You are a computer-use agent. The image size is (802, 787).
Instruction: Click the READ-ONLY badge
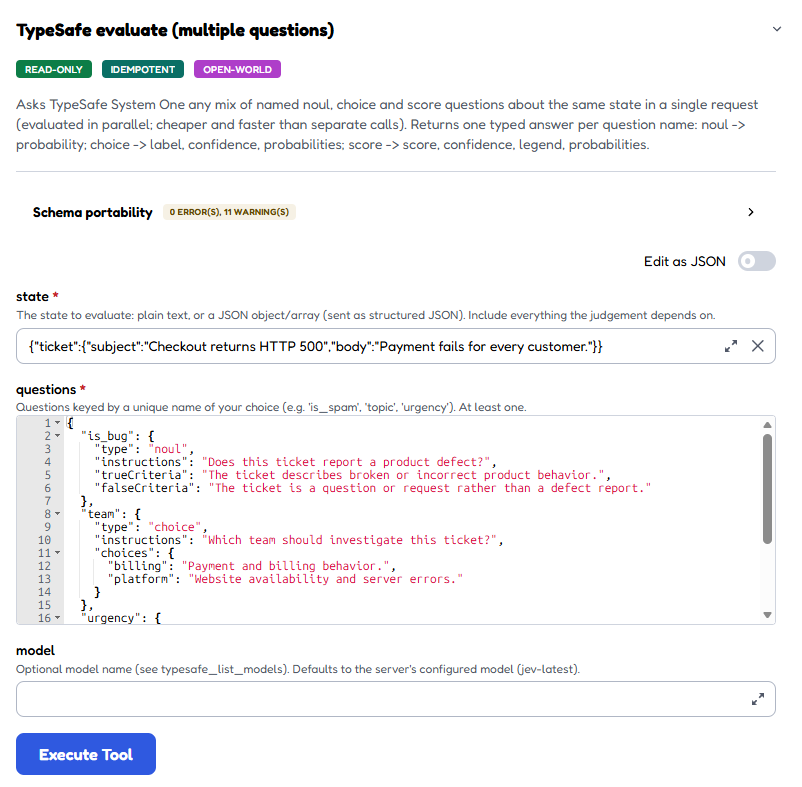tap(54, 69)
